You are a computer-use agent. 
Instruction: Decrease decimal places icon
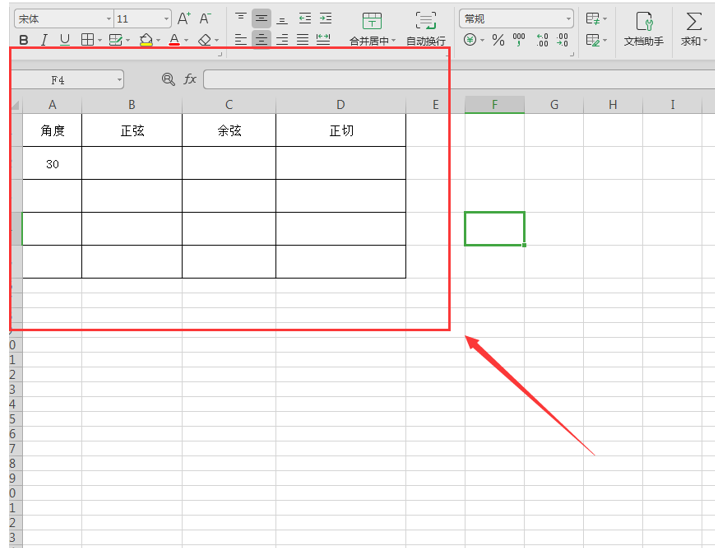[x=562, y=40]
